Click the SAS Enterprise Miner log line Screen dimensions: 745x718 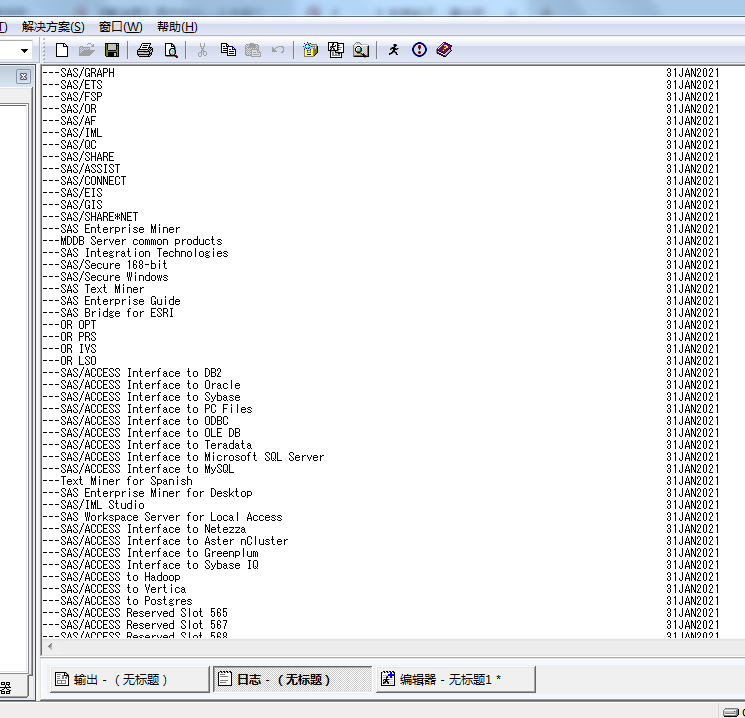pyautogui.click(x=111, y=229)
